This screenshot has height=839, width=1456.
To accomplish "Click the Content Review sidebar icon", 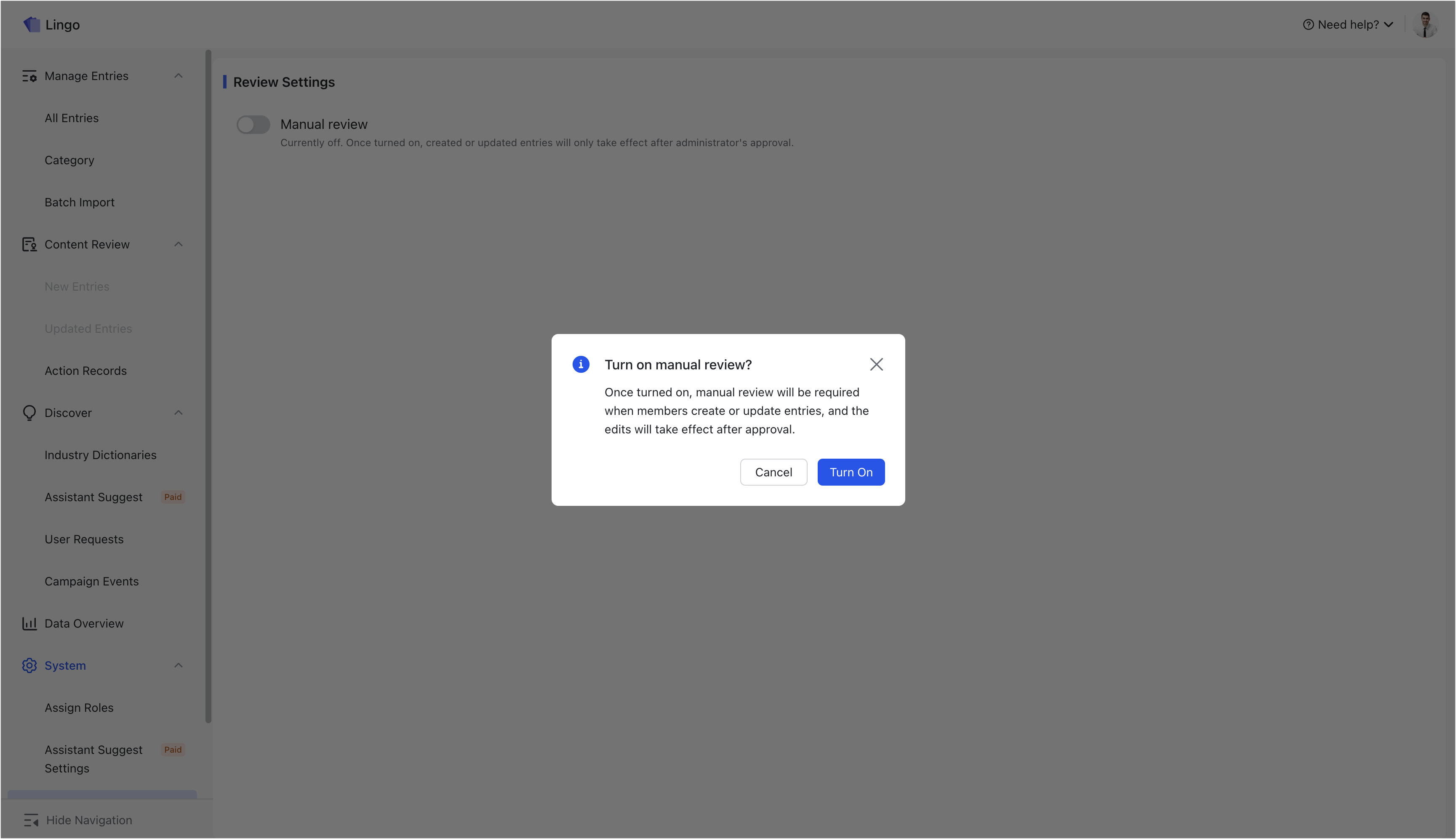I will pyautogui.click(x=29, y=244).
